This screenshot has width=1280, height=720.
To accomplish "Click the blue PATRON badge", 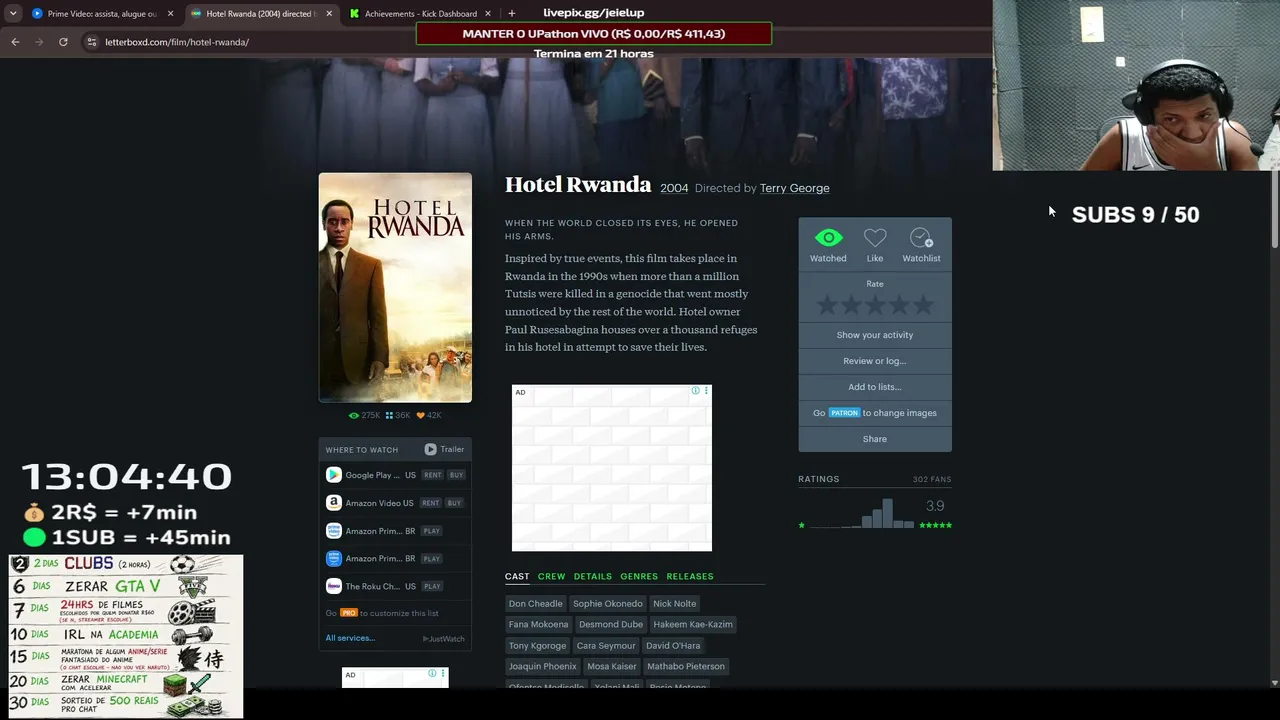I will point(844,413).
